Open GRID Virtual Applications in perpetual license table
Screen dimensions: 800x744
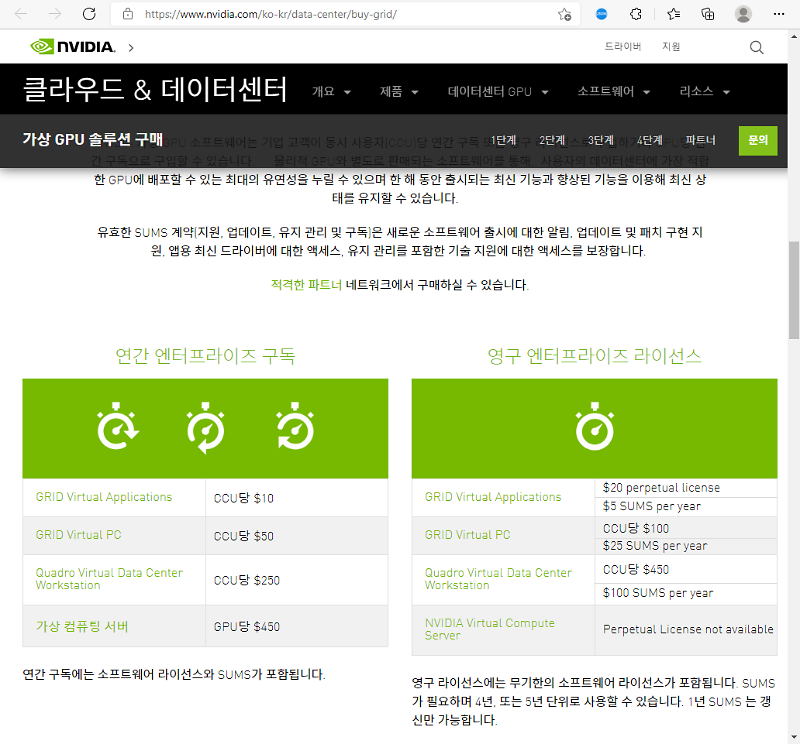(x=493, y=497)
